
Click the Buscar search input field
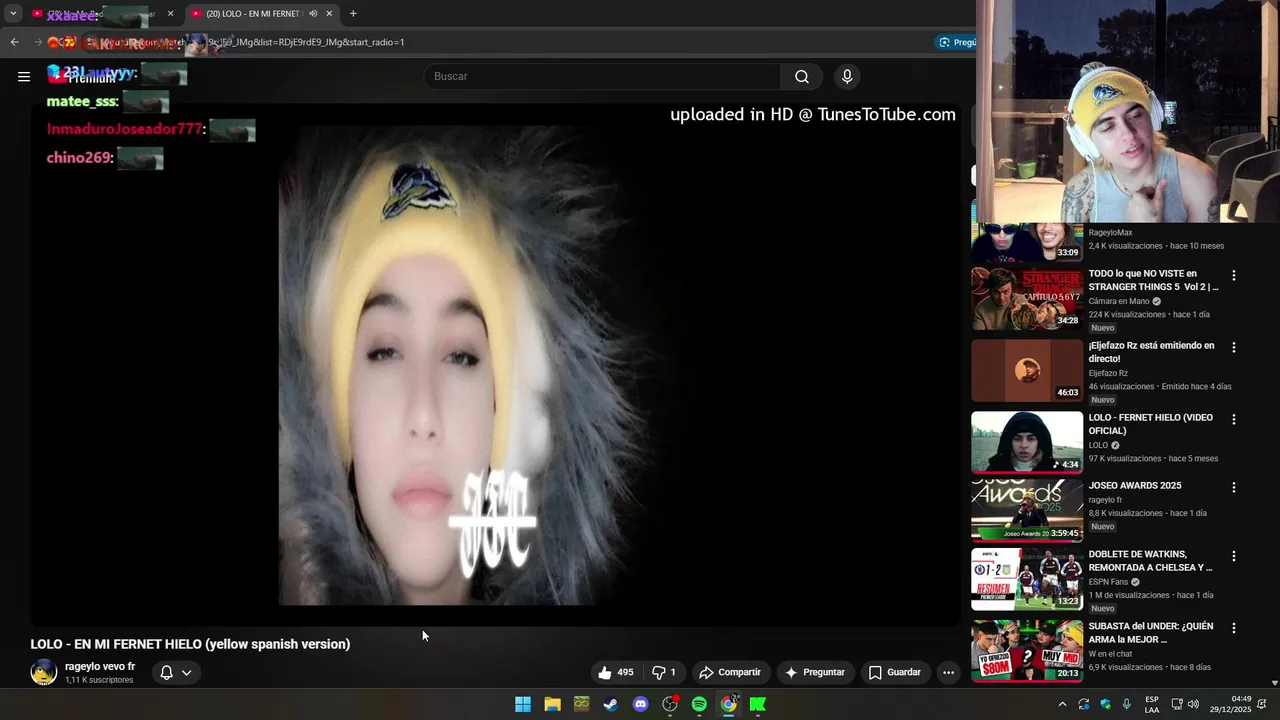coord(603,76)
